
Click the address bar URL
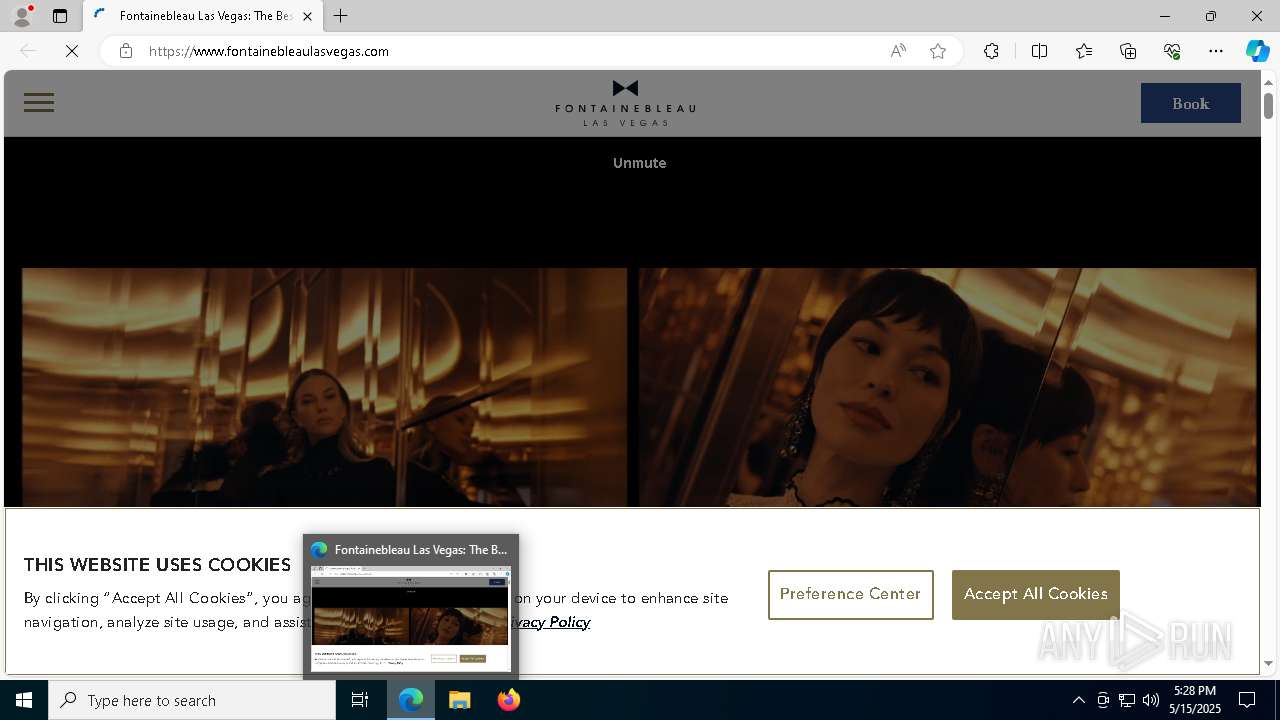pyautogui.click(x=269, y=51)
